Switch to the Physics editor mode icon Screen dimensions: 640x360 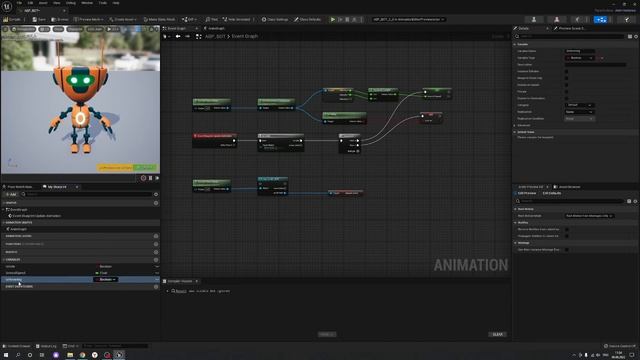click(x=627, y=19)
